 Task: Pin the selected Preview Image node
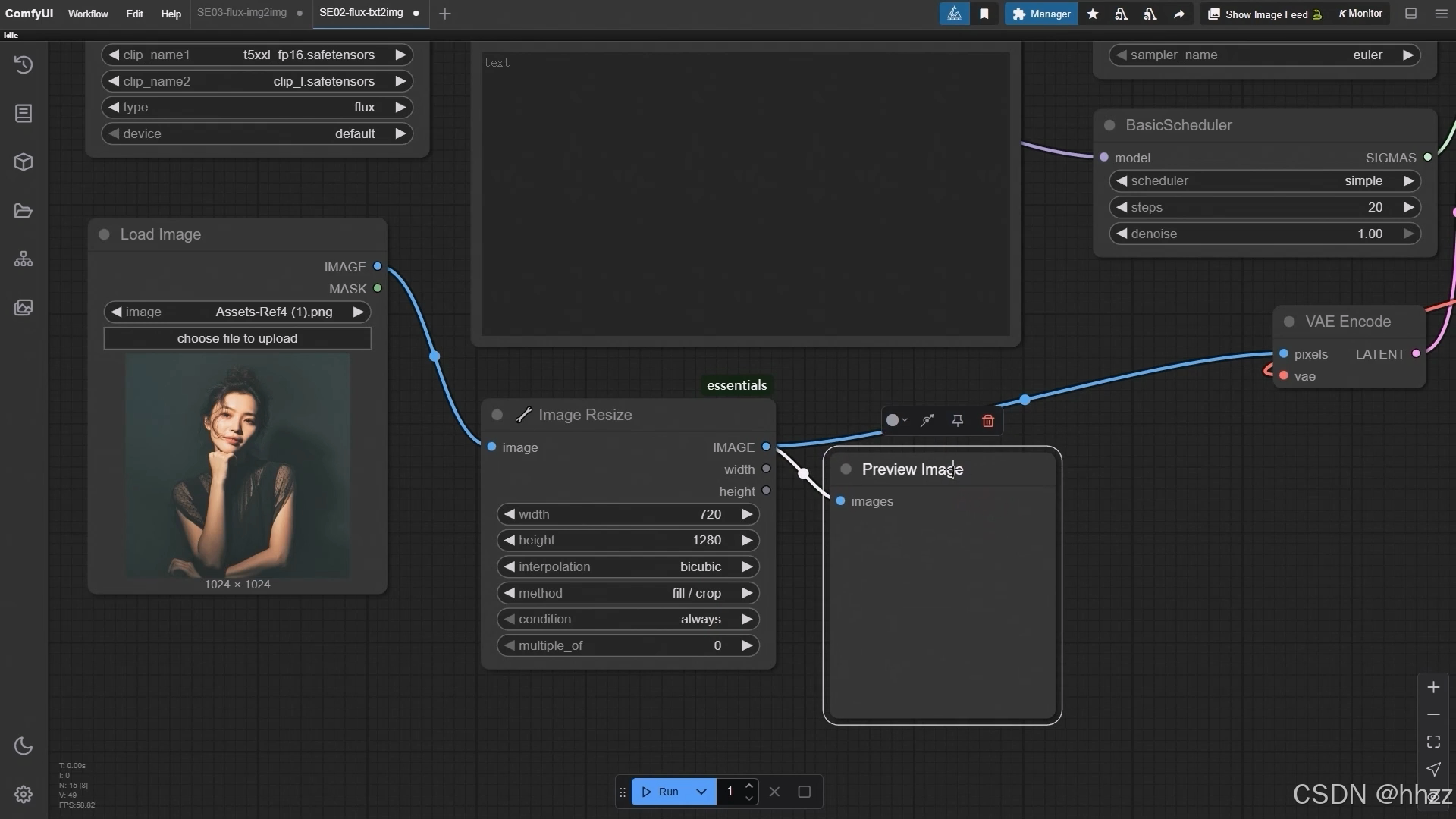click(x=957, y=421)
